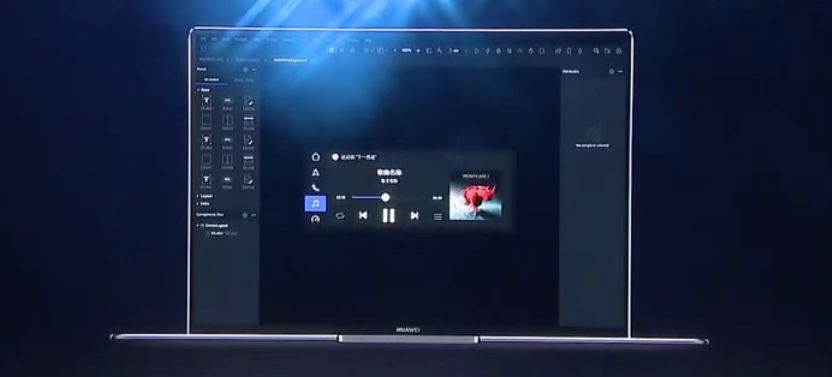Open the gauge icon below the music icon

point(316,219)
